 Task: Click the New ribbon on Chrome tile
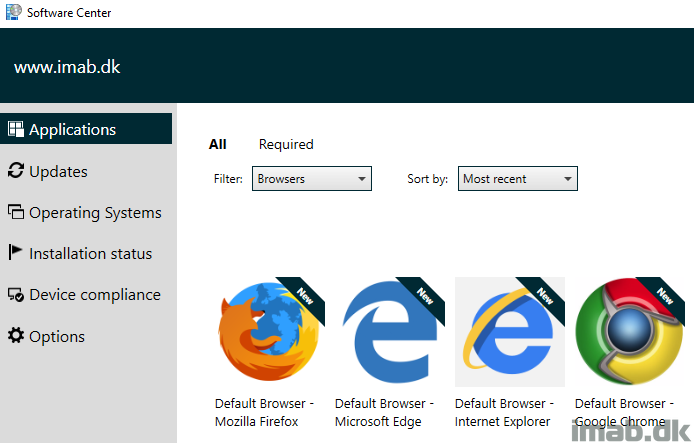point(665,296)
